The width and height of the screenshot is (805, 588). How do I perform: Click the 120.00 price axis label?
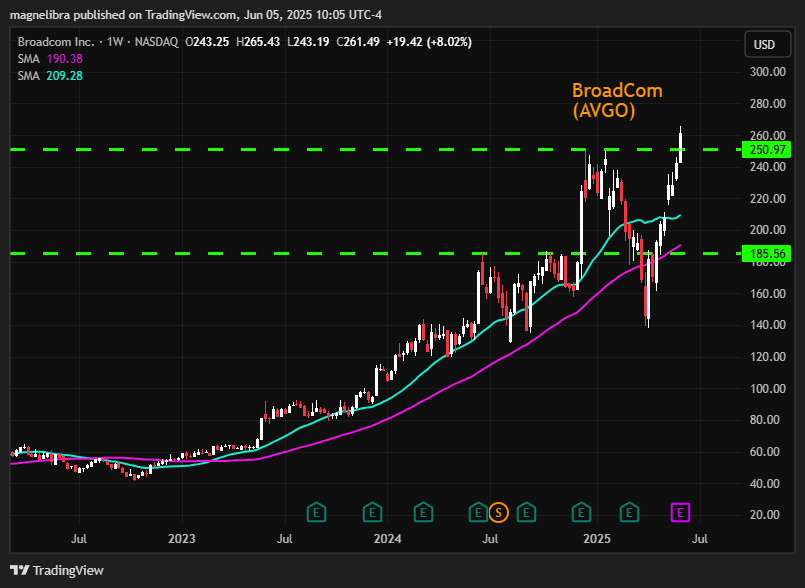(768, 357)
